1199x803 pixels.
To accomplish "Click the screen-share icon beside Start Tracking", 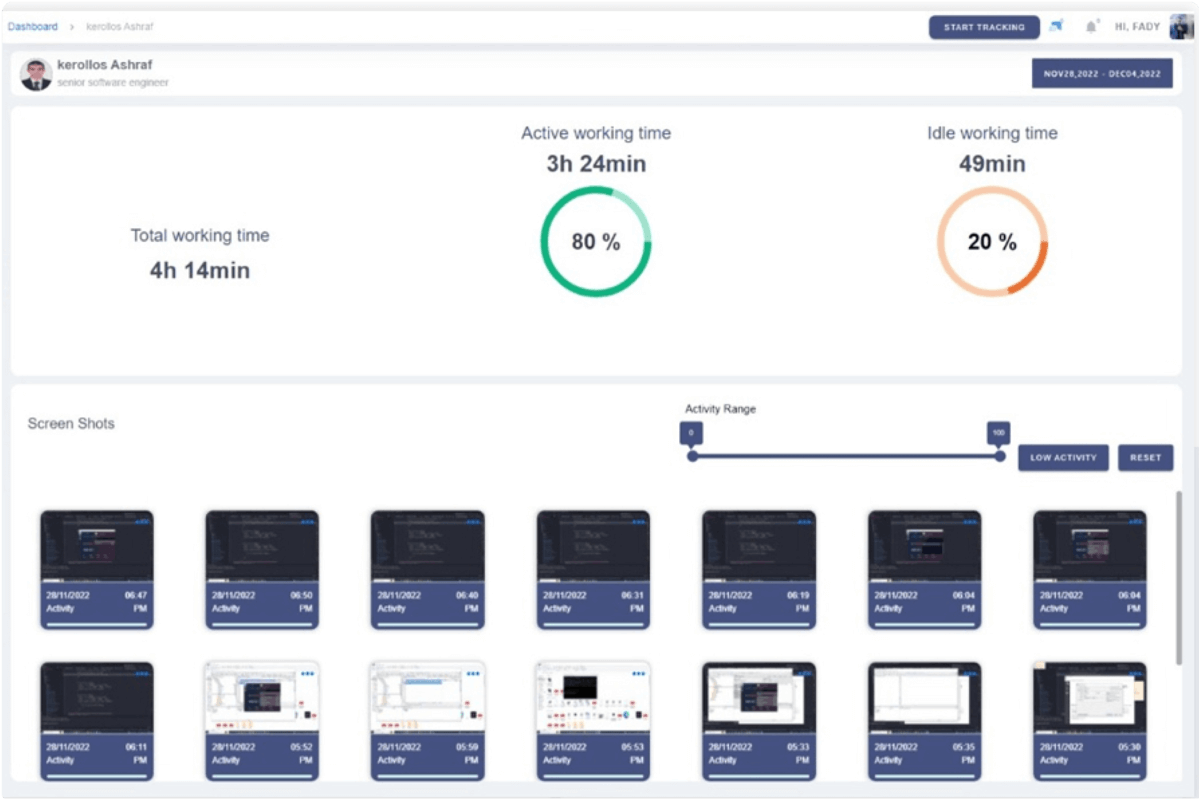I will pyautogui.click(x=1057, y=26).
